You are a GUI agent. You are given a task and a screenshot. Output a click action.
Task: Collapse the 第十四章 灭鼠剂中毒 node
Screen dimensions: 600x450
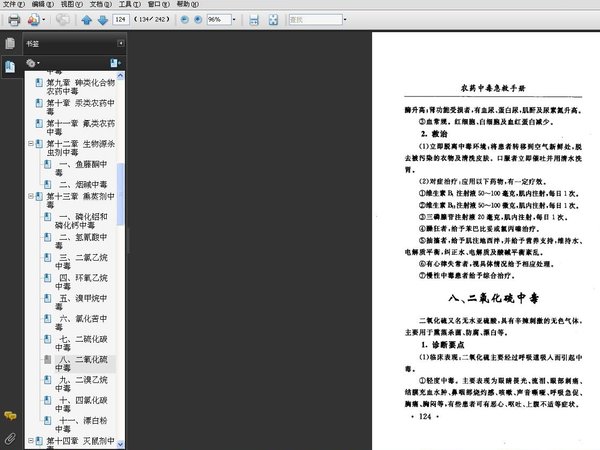point(31,441)
